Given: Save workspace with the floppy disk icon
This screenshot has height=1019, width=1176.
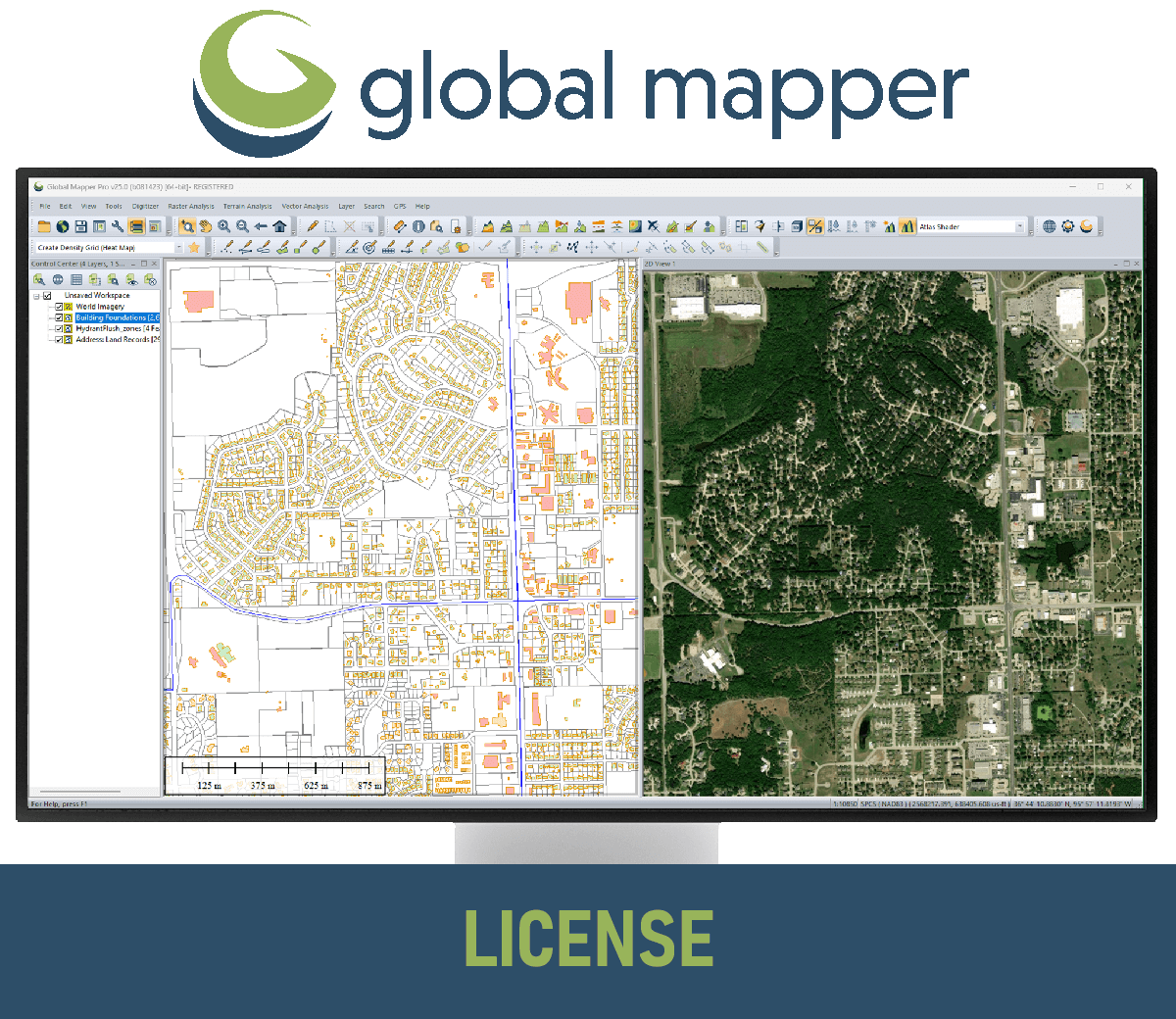Looking at the screenshot, I should 80,226.
